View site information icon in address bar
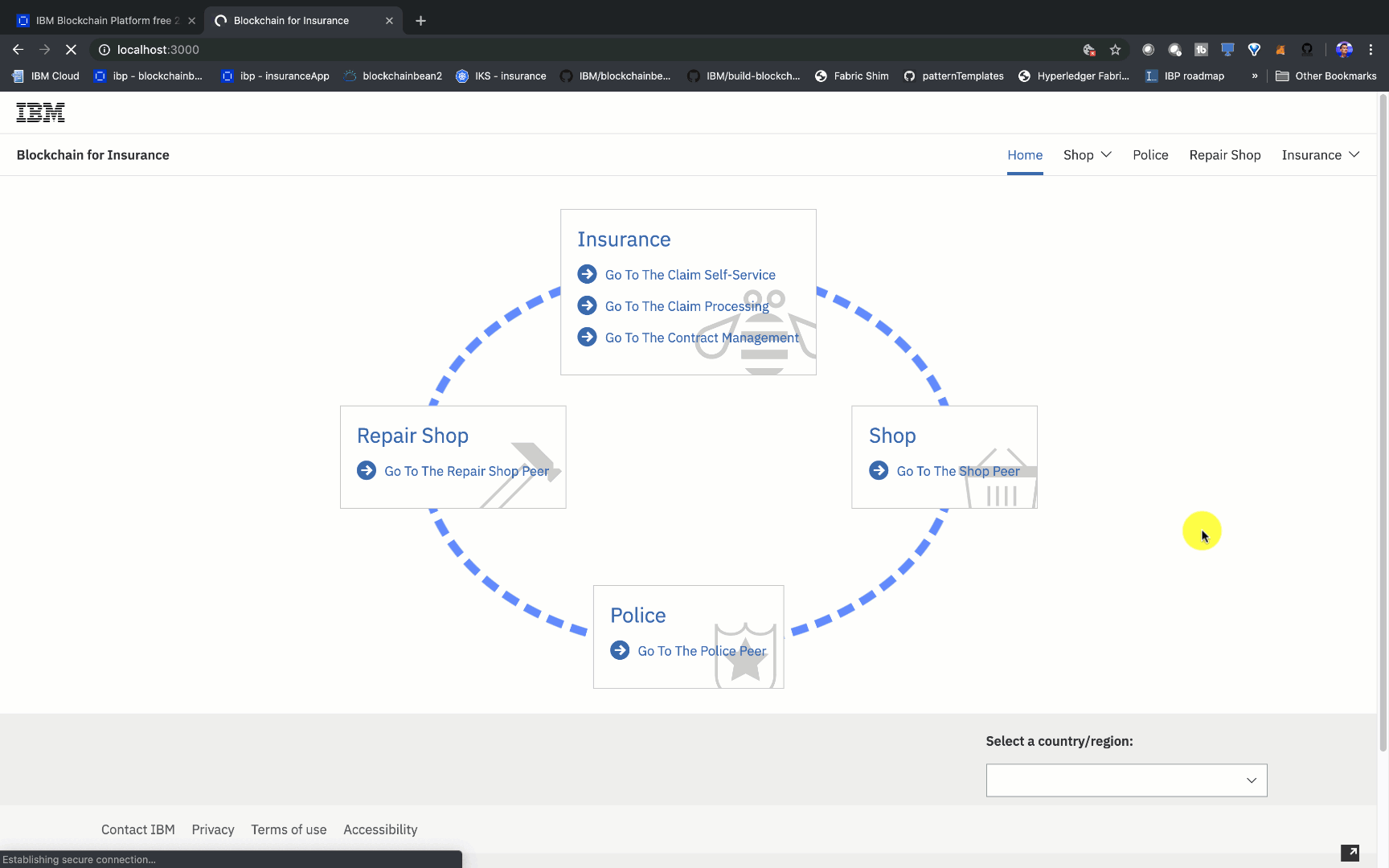The height and width of the screenshot is (868, 1389). coord(104,50)
